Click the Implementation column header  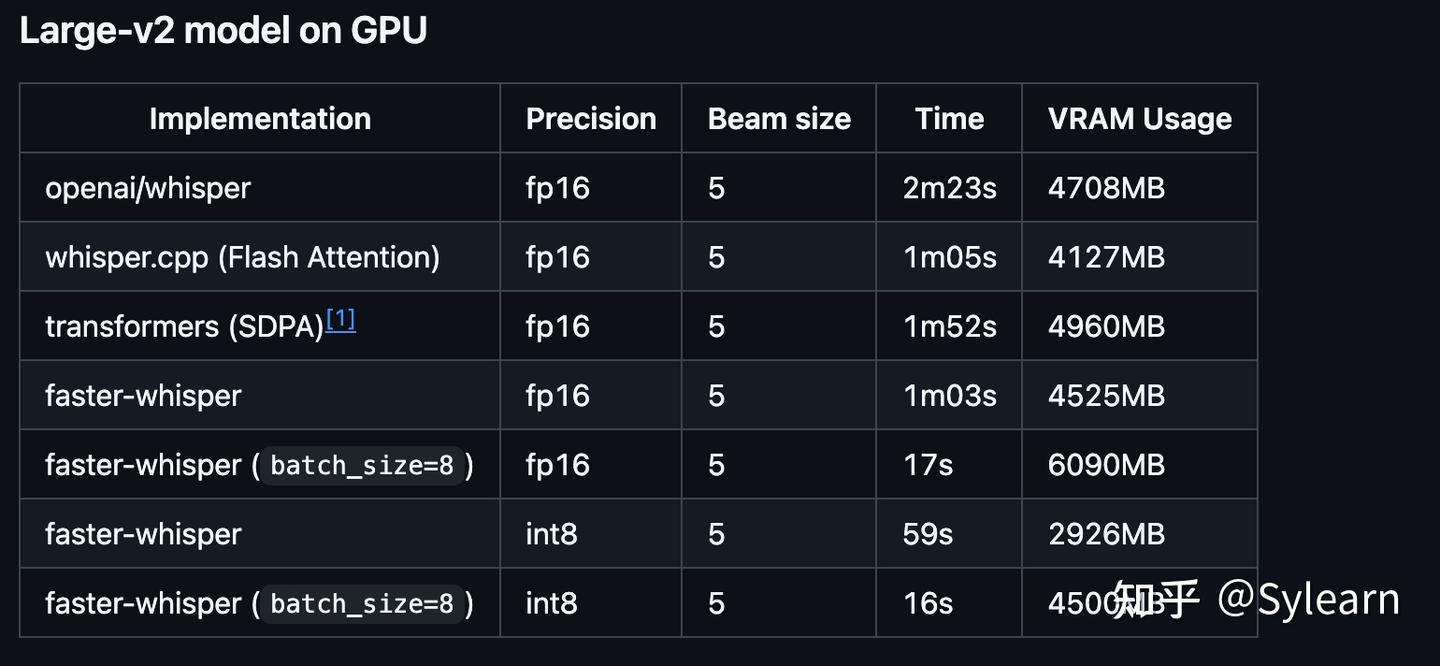tap(260, 119)
